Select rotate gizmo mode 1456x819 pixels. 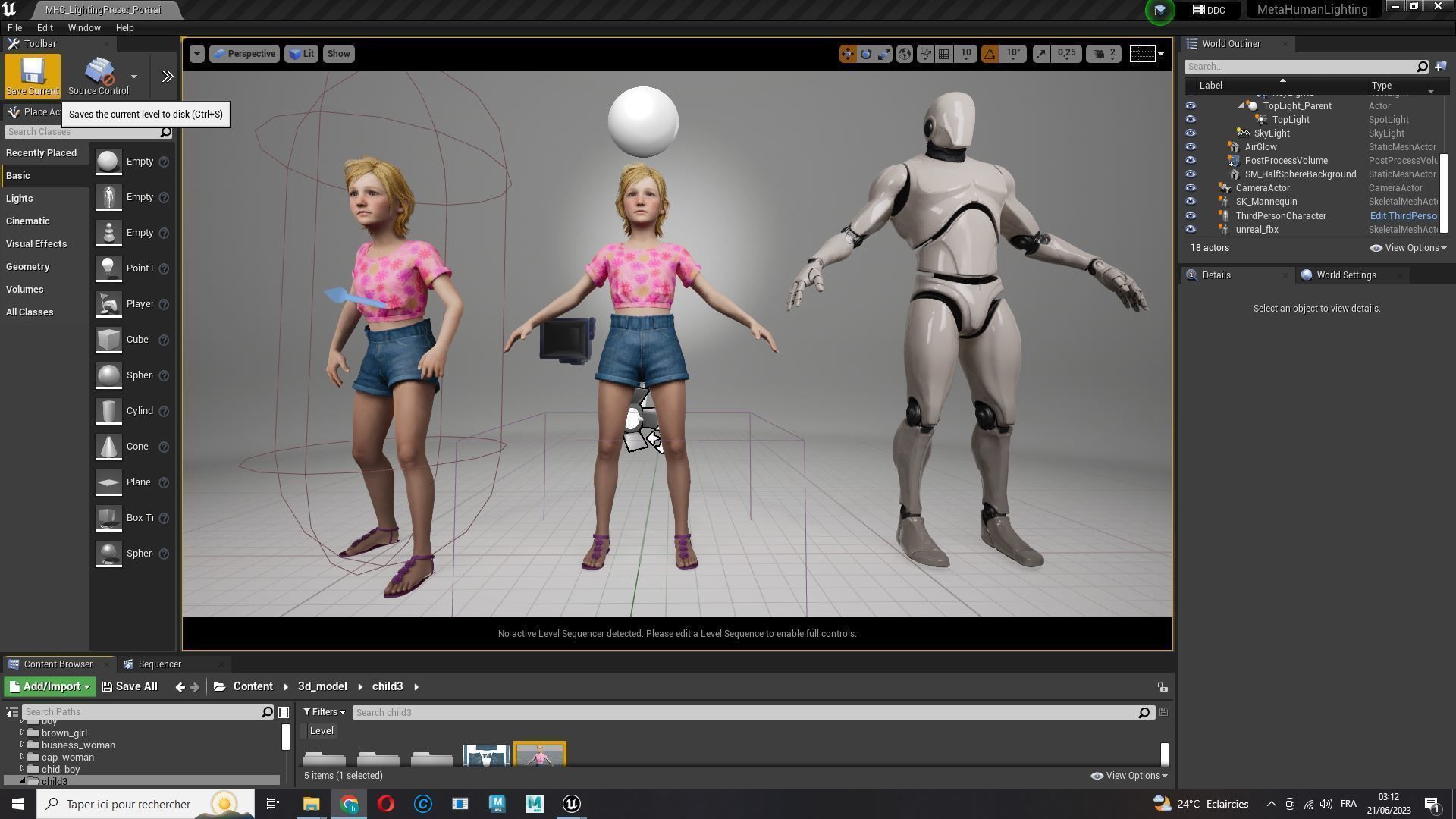[x=866, y=54]
